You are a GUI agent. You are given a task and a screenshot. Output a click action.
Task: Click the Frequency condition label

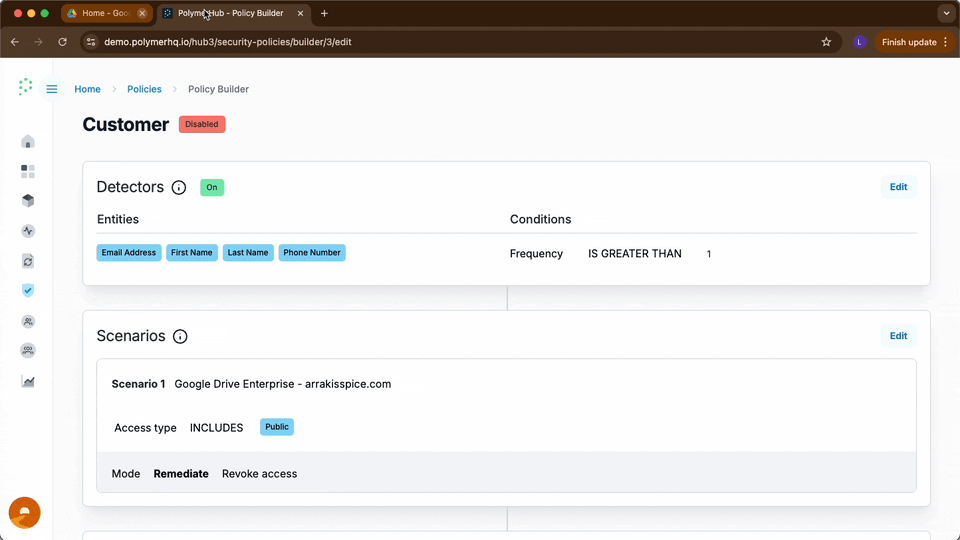536,254
